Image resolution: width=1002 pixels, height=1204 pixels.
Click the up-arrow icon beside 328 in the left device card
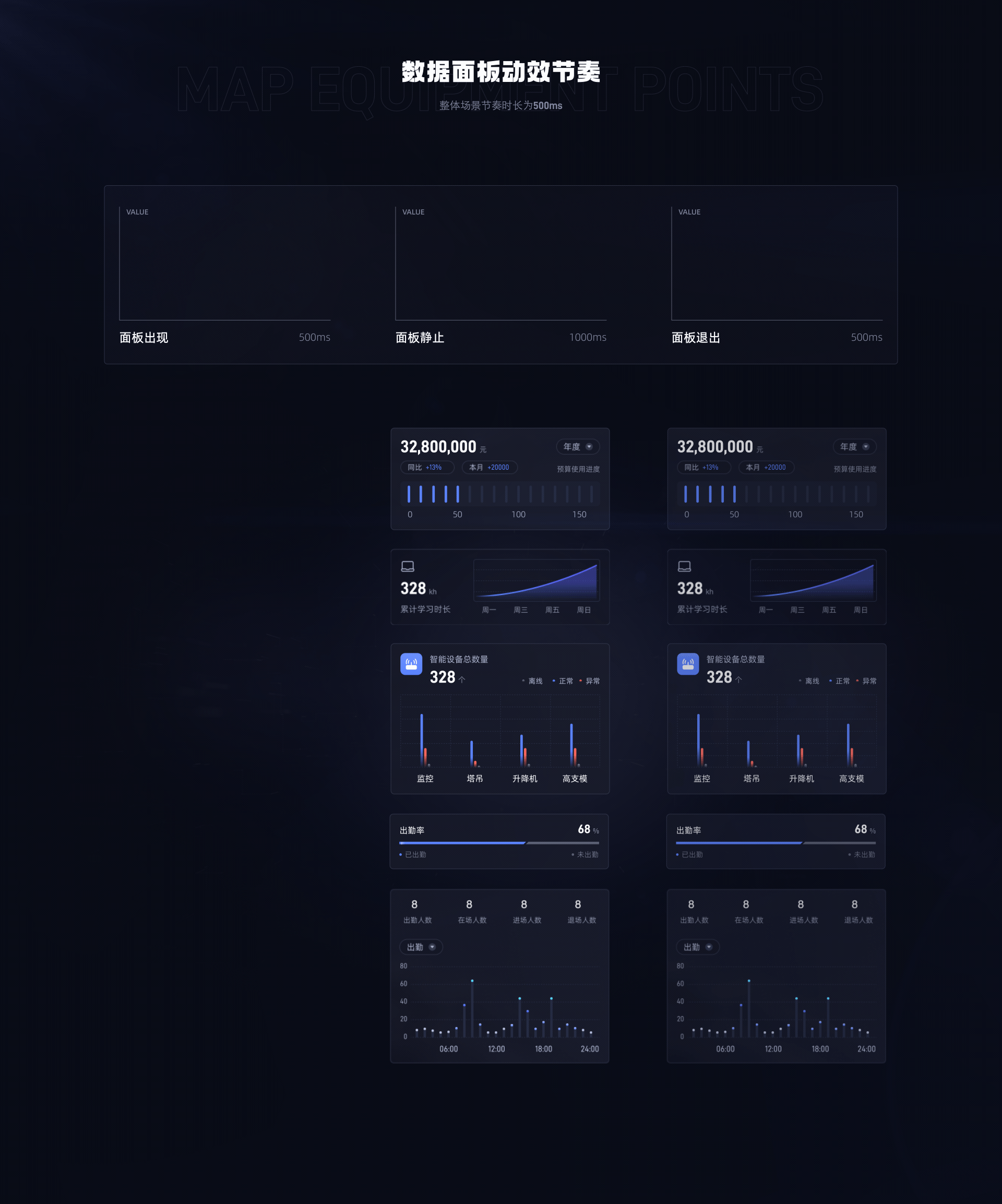click(x=462, y=680)
